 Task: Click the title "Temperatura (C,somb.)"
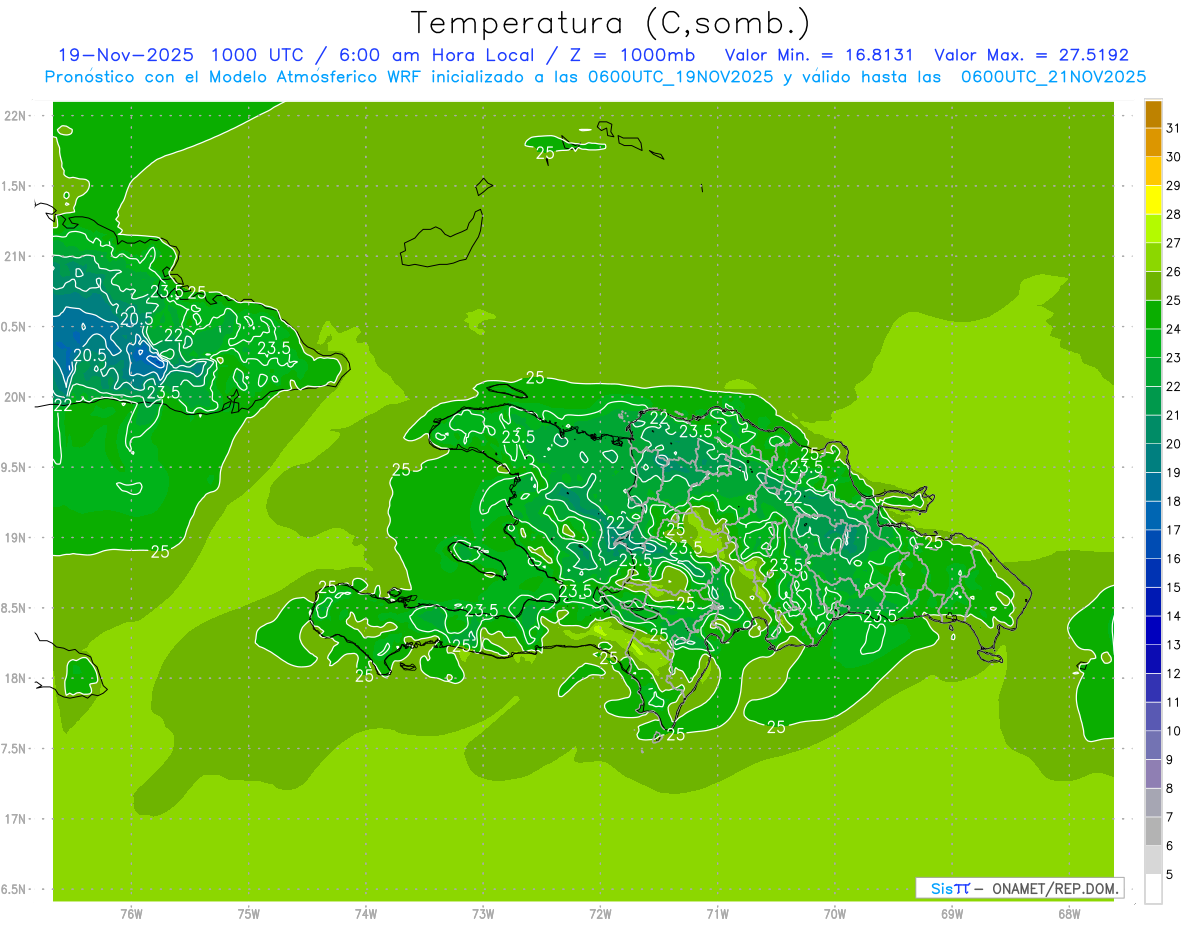pyautogui.click(x=611, y=24)
